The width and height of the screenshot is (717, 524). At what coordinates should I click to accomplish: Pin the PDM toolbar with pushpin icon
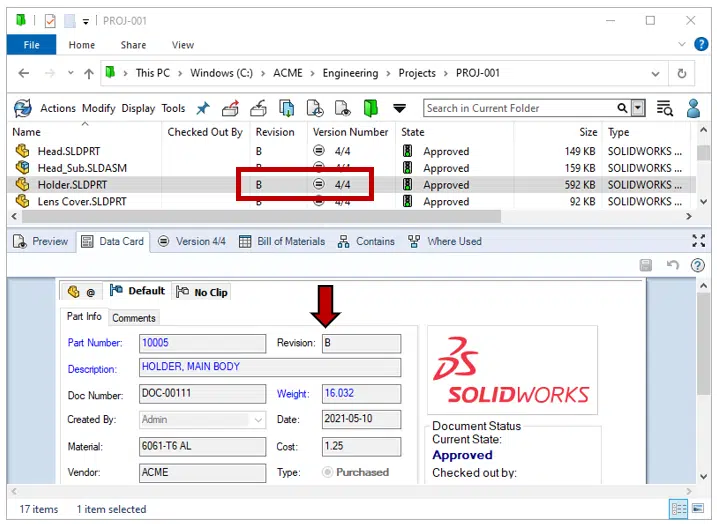click(203, 108)
